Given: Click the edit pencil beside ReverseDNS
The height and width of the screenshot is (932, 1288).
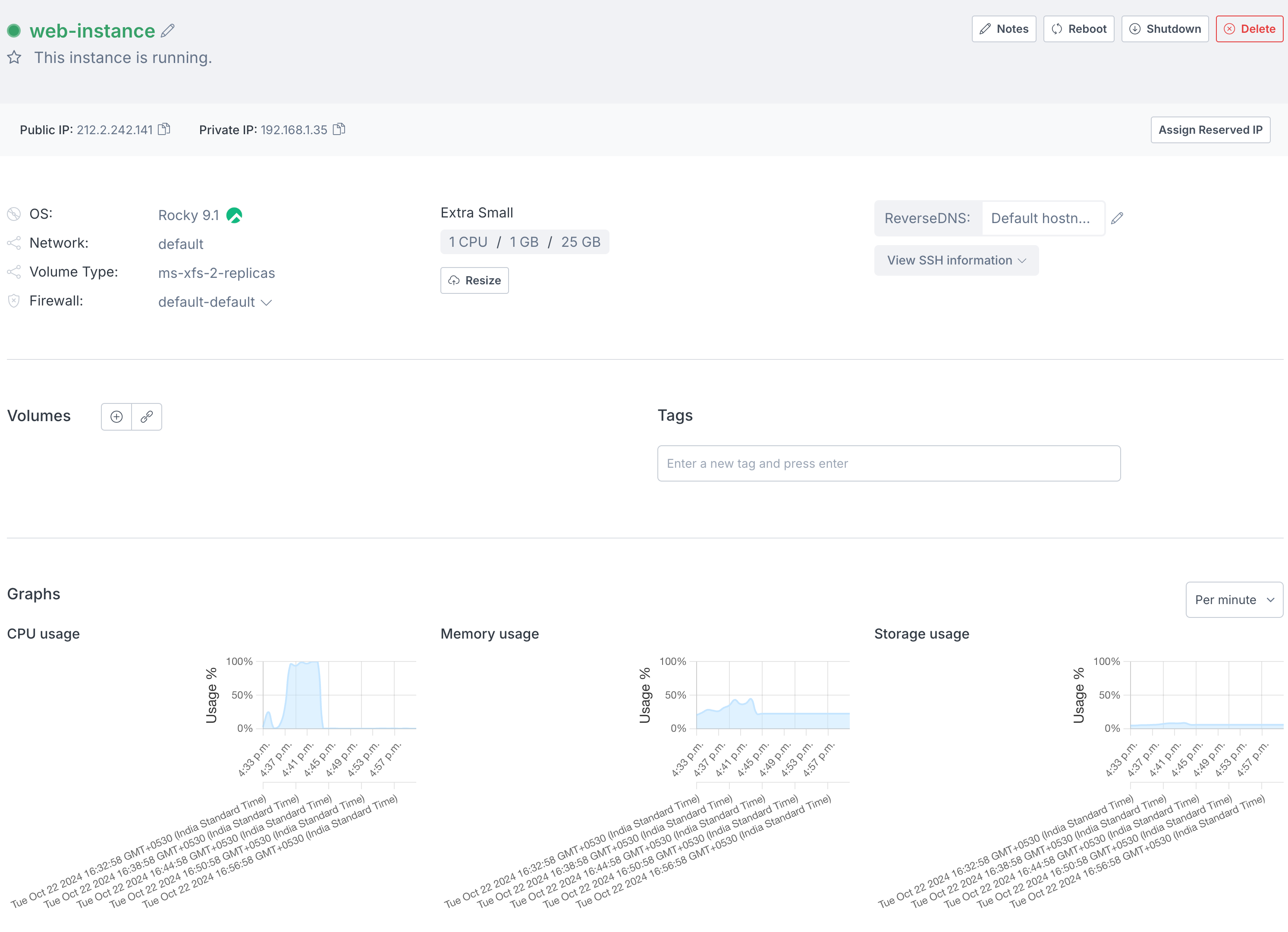Looking at the screenshot, I should click(x=1116, y=219).
